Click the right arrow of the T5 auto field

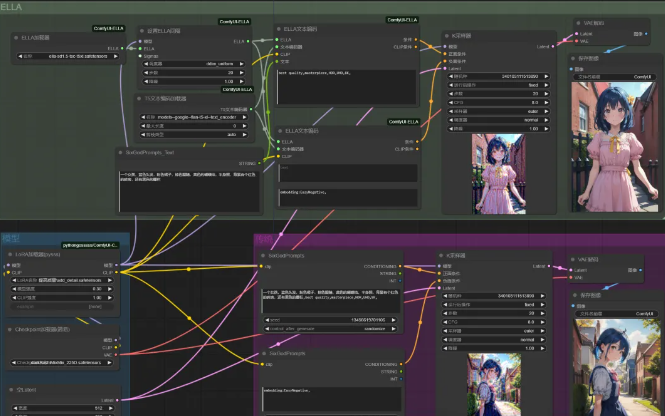coord(245,134)
